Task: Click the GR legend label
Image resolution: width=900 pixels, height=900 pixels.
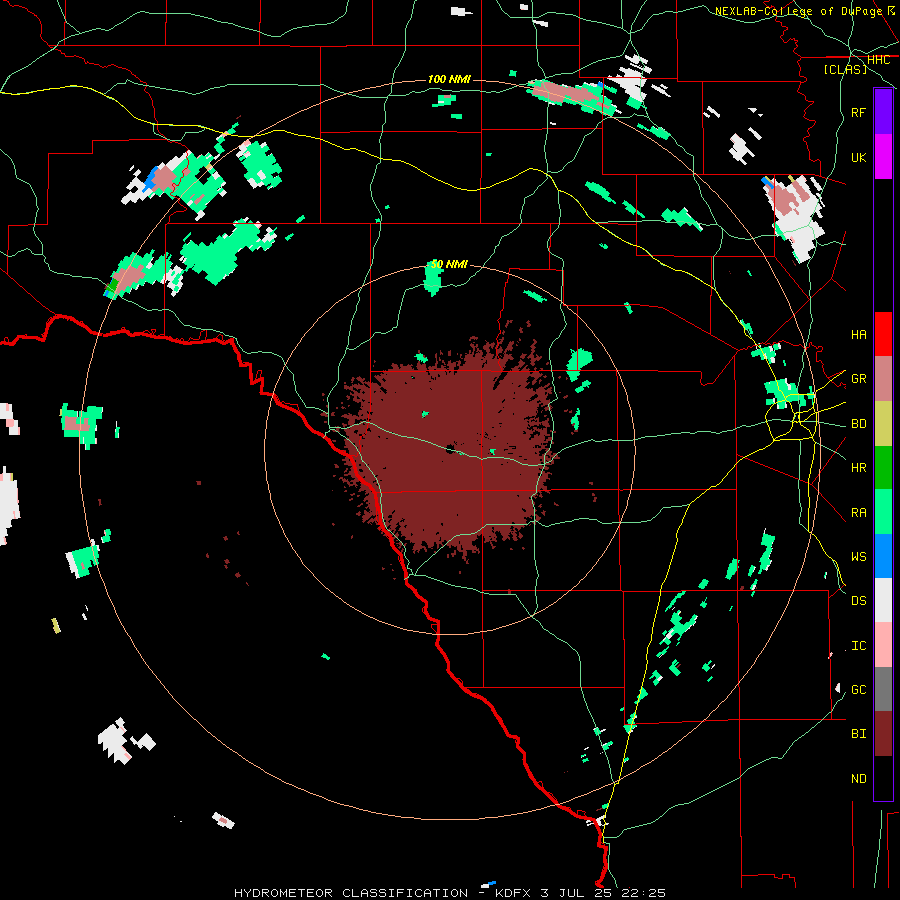Action: click(858, 379)
